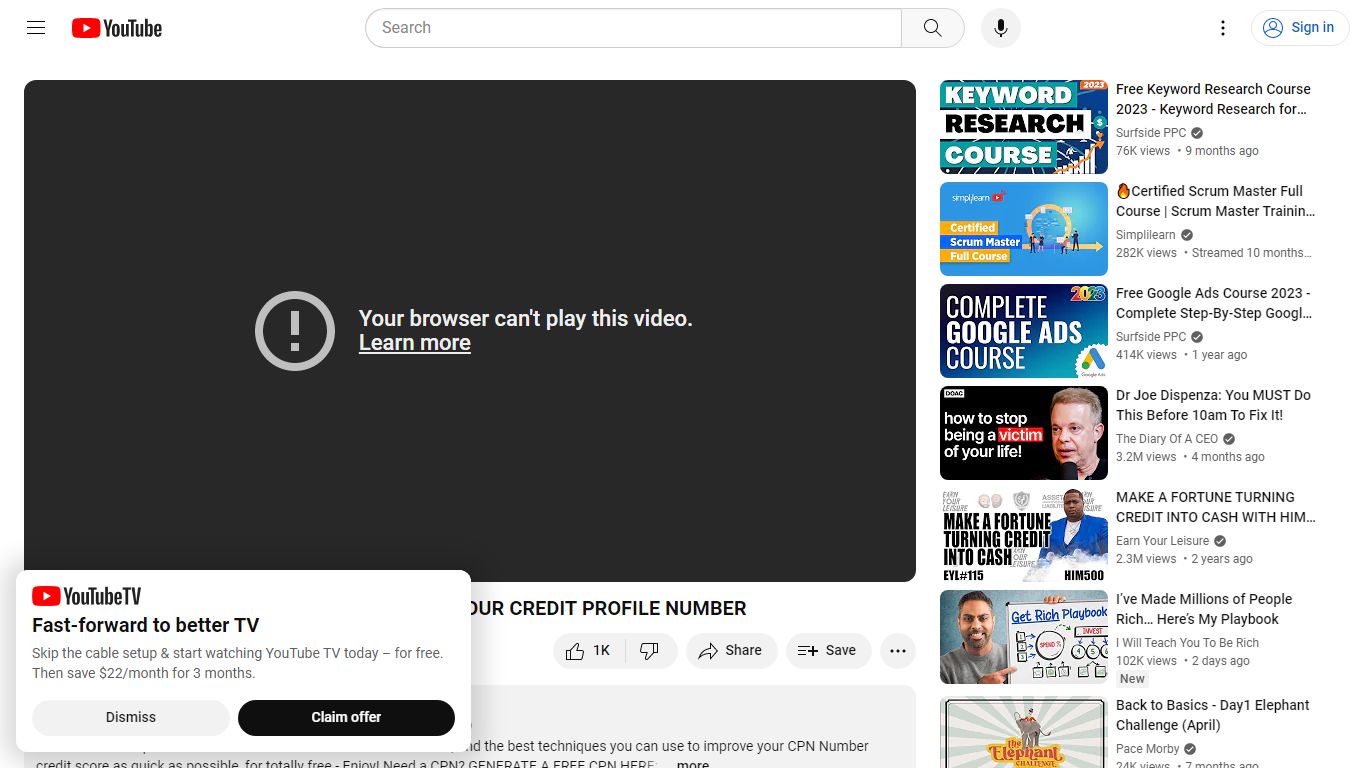Open Make a Fortune Turning Credit thumbnail
Screen dimensions: 1366x768
pos(1024,535)
